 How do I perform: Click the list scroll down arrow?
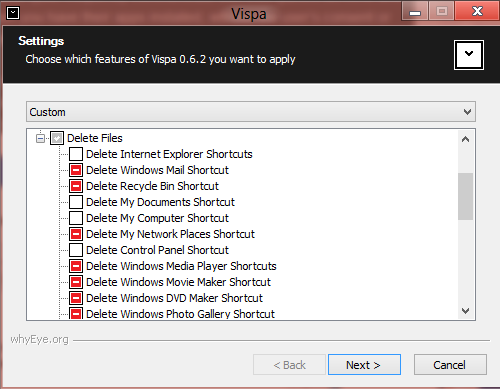[x=465, y=311]
